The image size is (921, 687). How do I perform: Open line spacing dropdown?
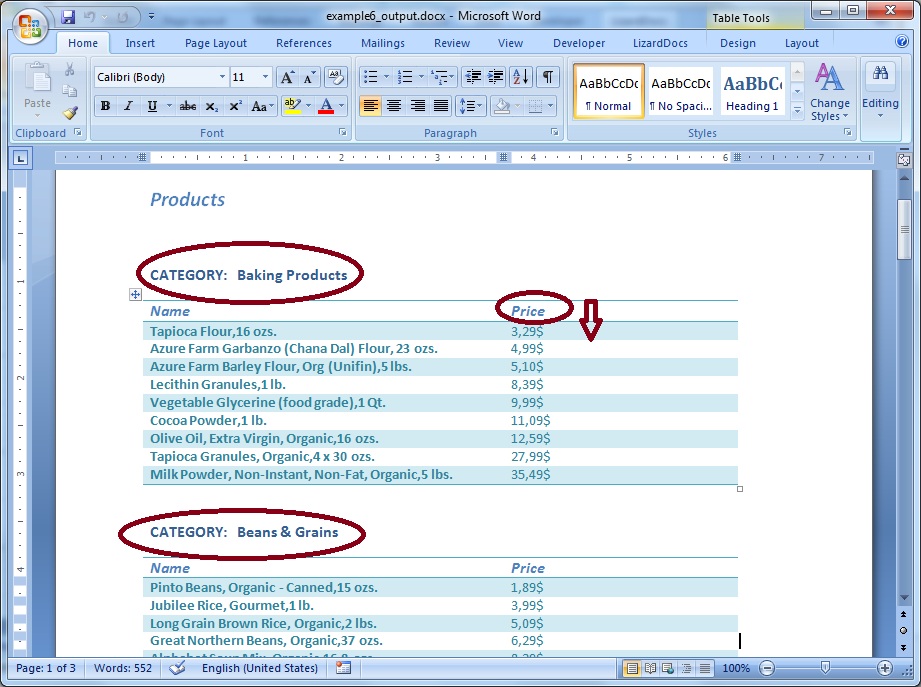point(470,106)
